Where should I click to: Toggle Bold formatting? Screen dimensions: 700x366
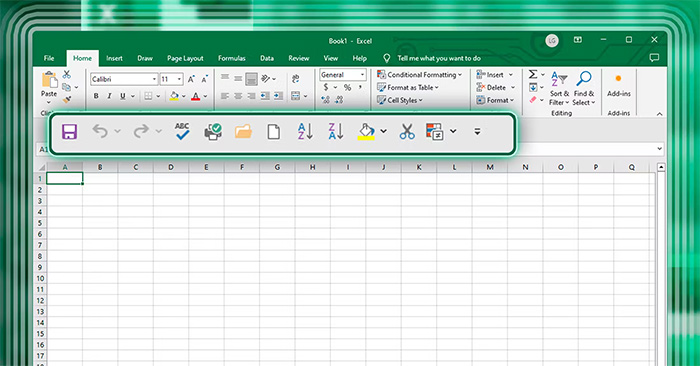click(96, 96)
